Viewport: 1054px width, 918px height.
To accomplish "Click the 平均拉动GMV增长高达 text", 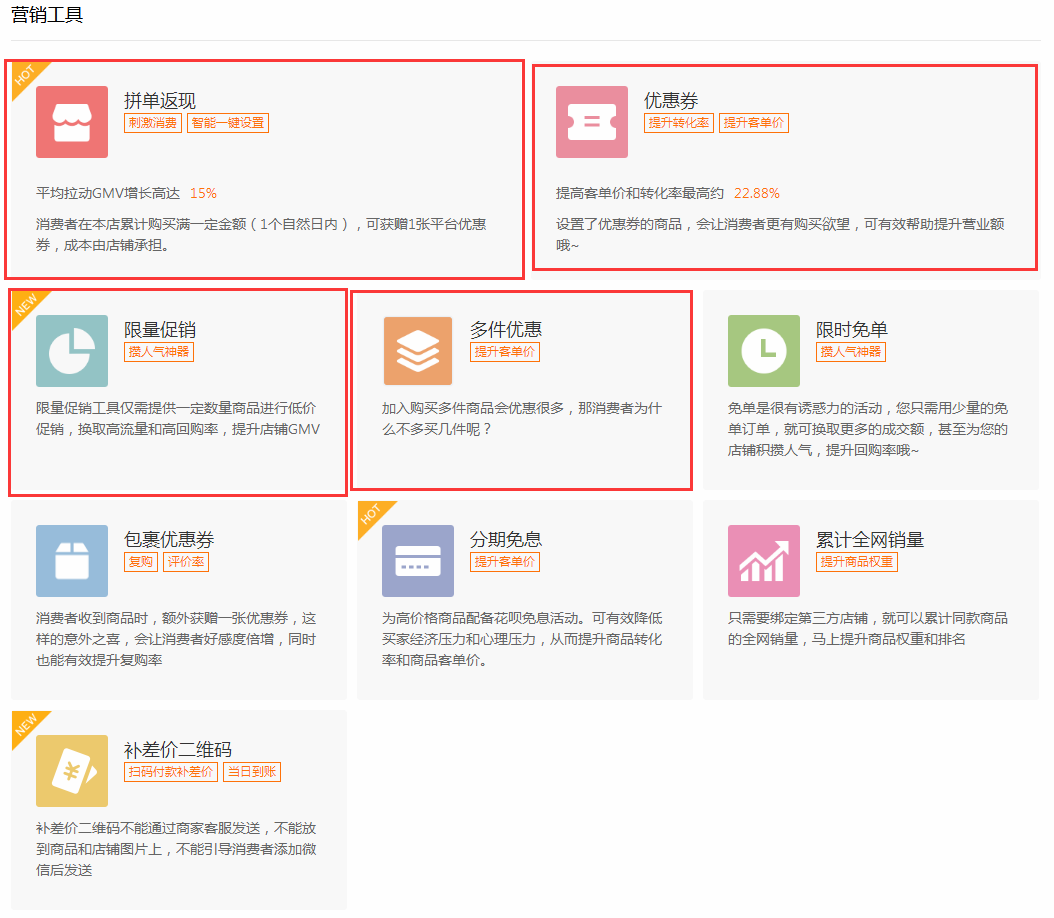I will click(x=108, y=194).
